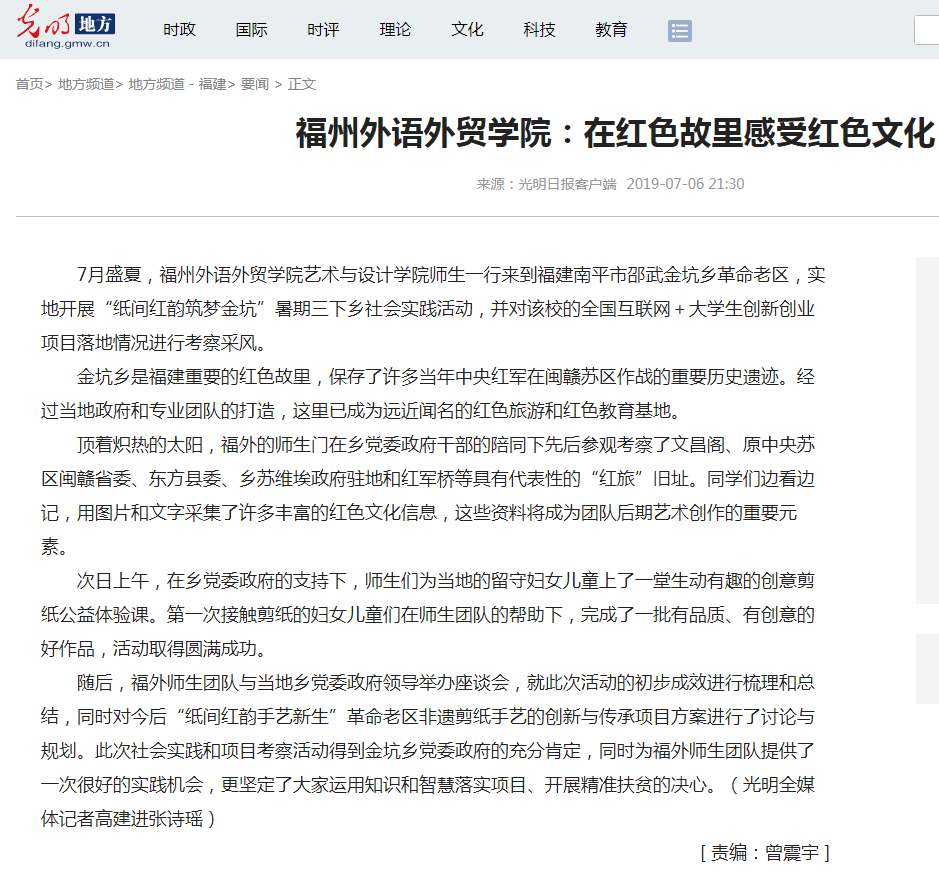Go to the 国际 channel
Screen dimensions: 939x879
(x=251, y=30)
